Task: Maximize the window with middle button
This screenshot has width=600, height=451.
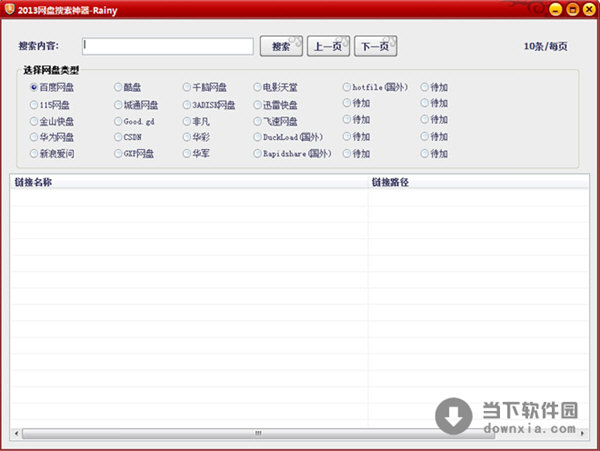Action: (x=572, y=9)
